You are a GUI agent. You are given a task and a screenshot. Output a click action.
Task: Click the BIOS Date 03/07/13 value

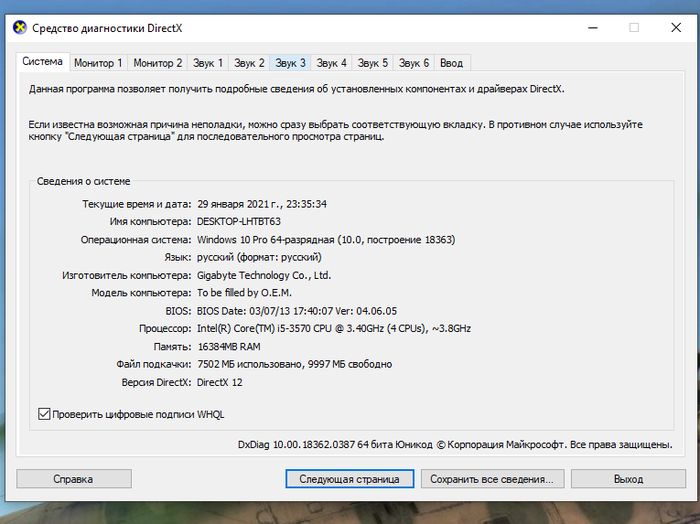297,311
